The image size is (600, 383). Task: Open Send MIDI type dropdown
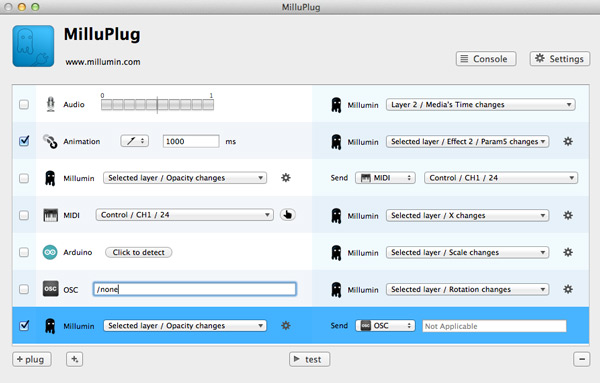pyautogui.click(x=385, y=178)
